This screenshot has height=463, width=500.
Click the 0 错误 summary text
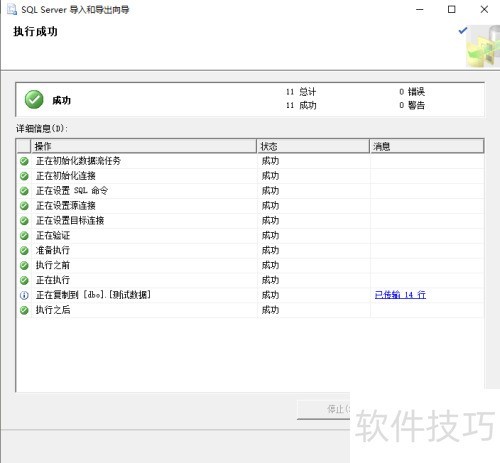(x=412, y=92)
